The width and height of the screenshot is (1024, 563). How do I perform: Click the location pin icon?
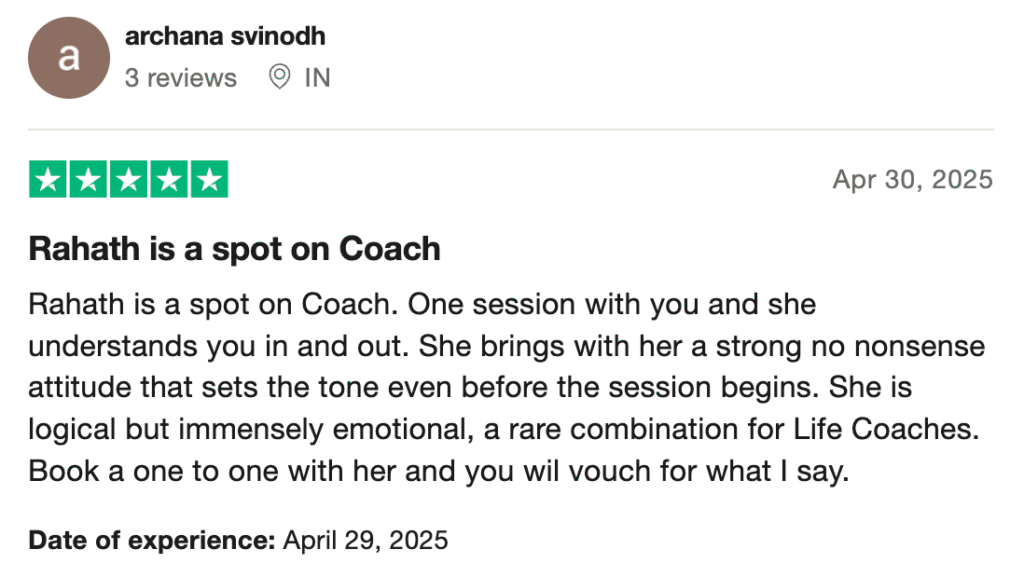pos(280,77)
